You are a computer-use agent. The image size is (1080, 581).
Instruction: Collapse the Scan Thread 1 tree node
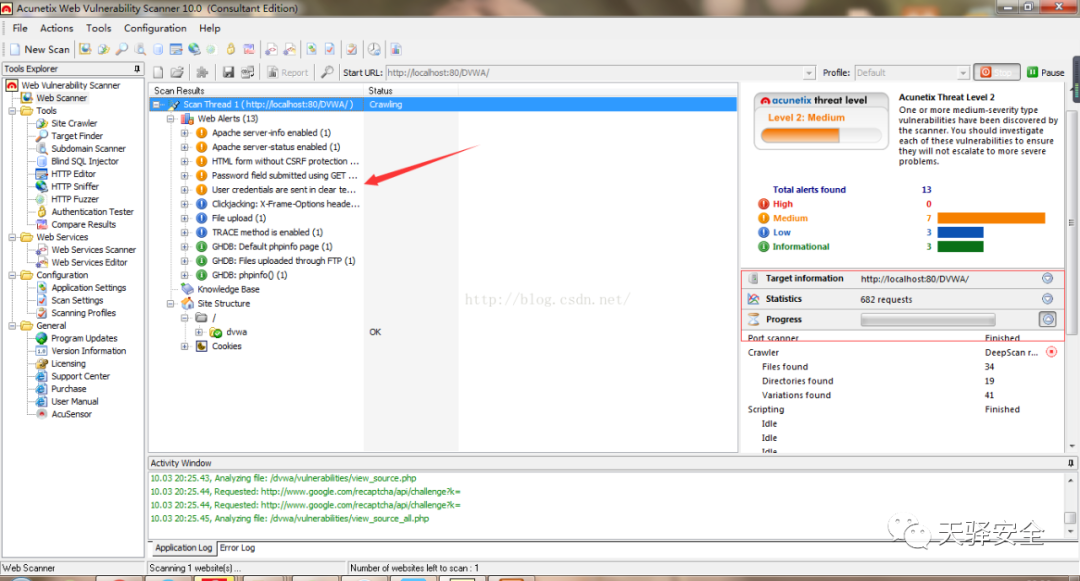coord(156,105)
